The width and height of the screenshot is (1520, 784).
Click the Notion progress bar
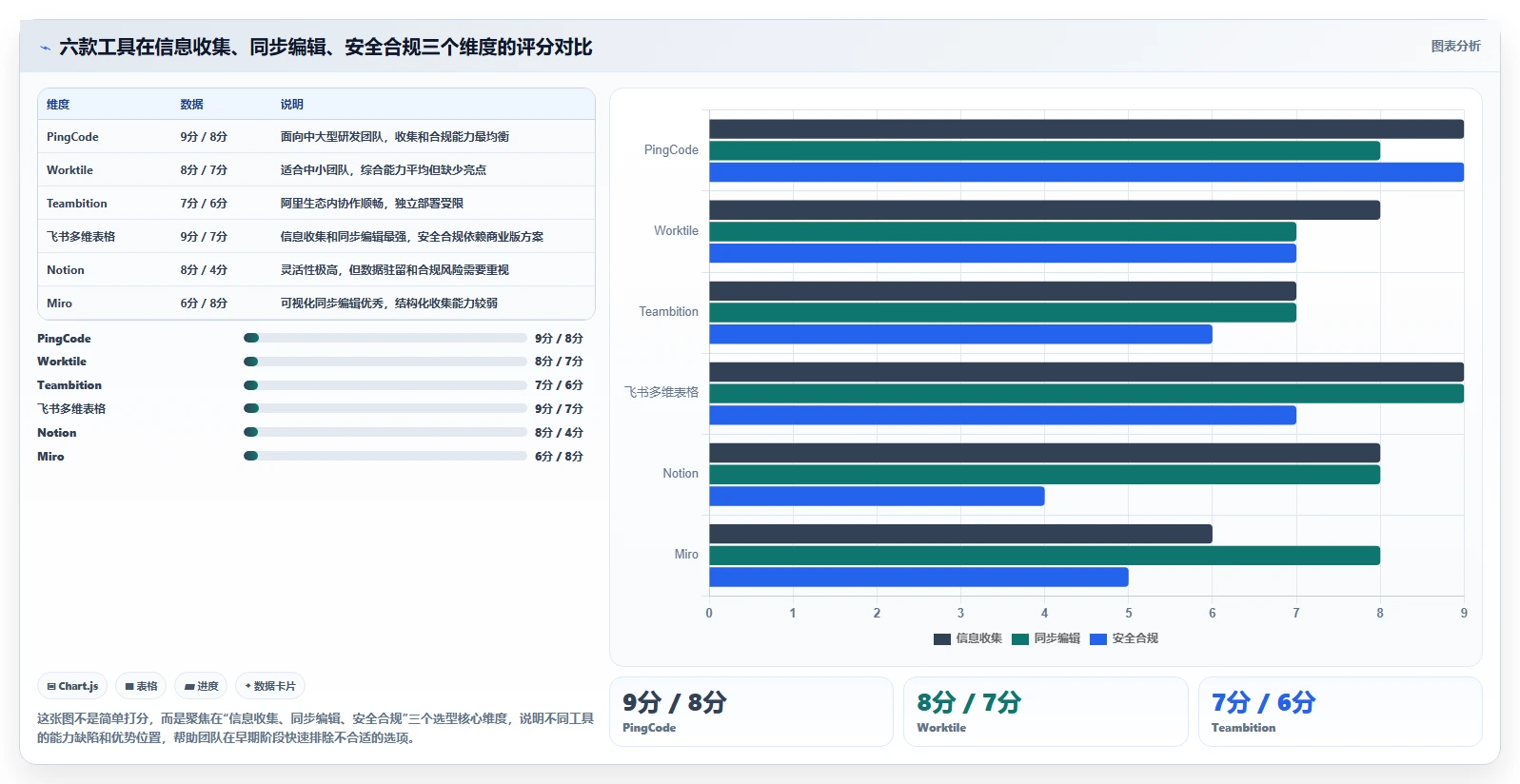tap(385, 432)
